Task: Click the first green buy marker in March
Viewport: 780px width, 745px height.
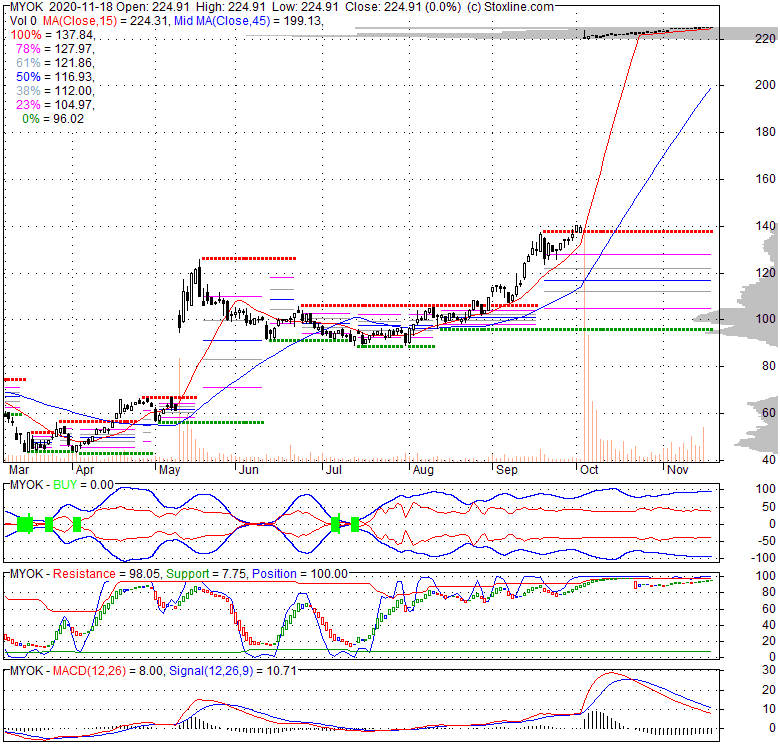Action: (25, 524)
